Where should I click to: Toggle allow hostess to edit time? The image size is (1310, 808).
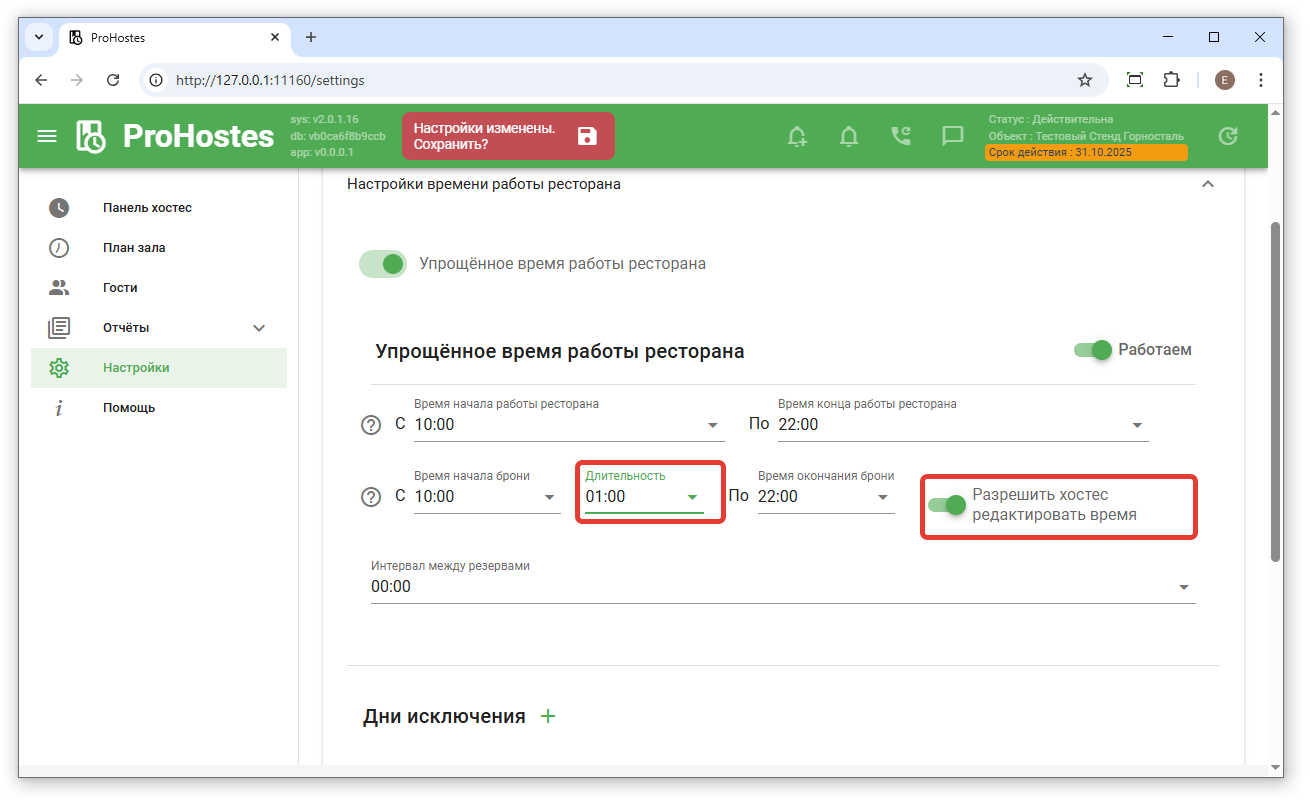(946, 505)
